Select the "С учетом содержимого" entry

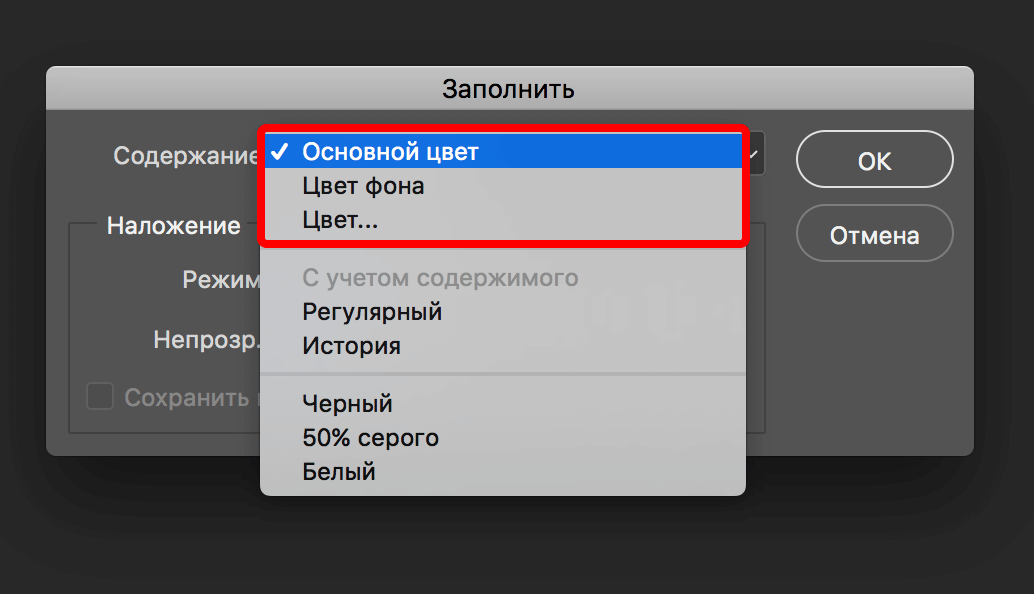coord(440,278)
